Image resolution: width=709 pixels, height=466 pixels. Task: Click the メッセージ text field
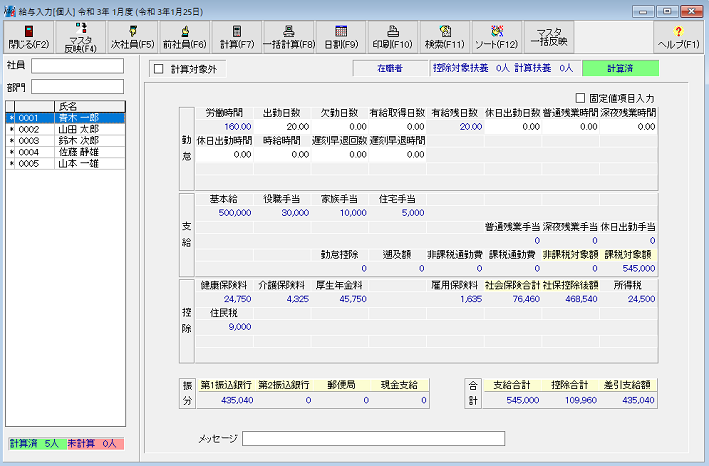point(373,438)
